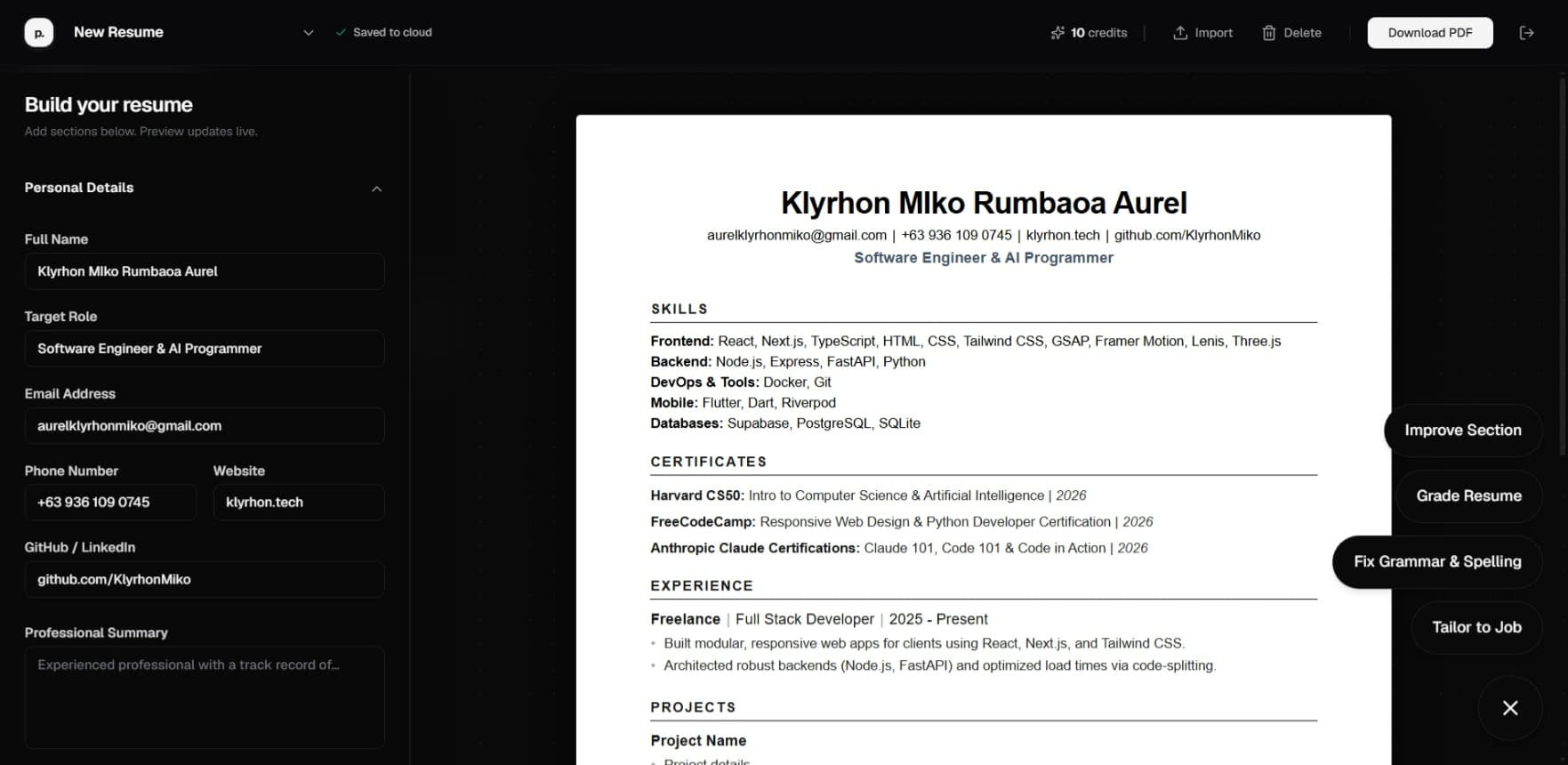
Task: Click the 'Freelance' experience entry title
Action: [686, 619]
